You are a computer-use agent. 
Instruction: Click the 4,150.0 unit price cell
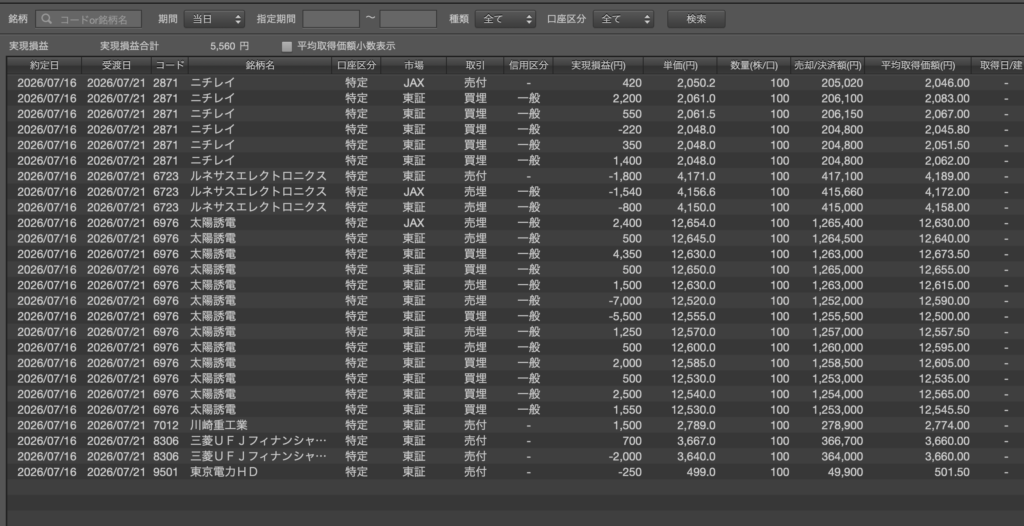(696, 207)
